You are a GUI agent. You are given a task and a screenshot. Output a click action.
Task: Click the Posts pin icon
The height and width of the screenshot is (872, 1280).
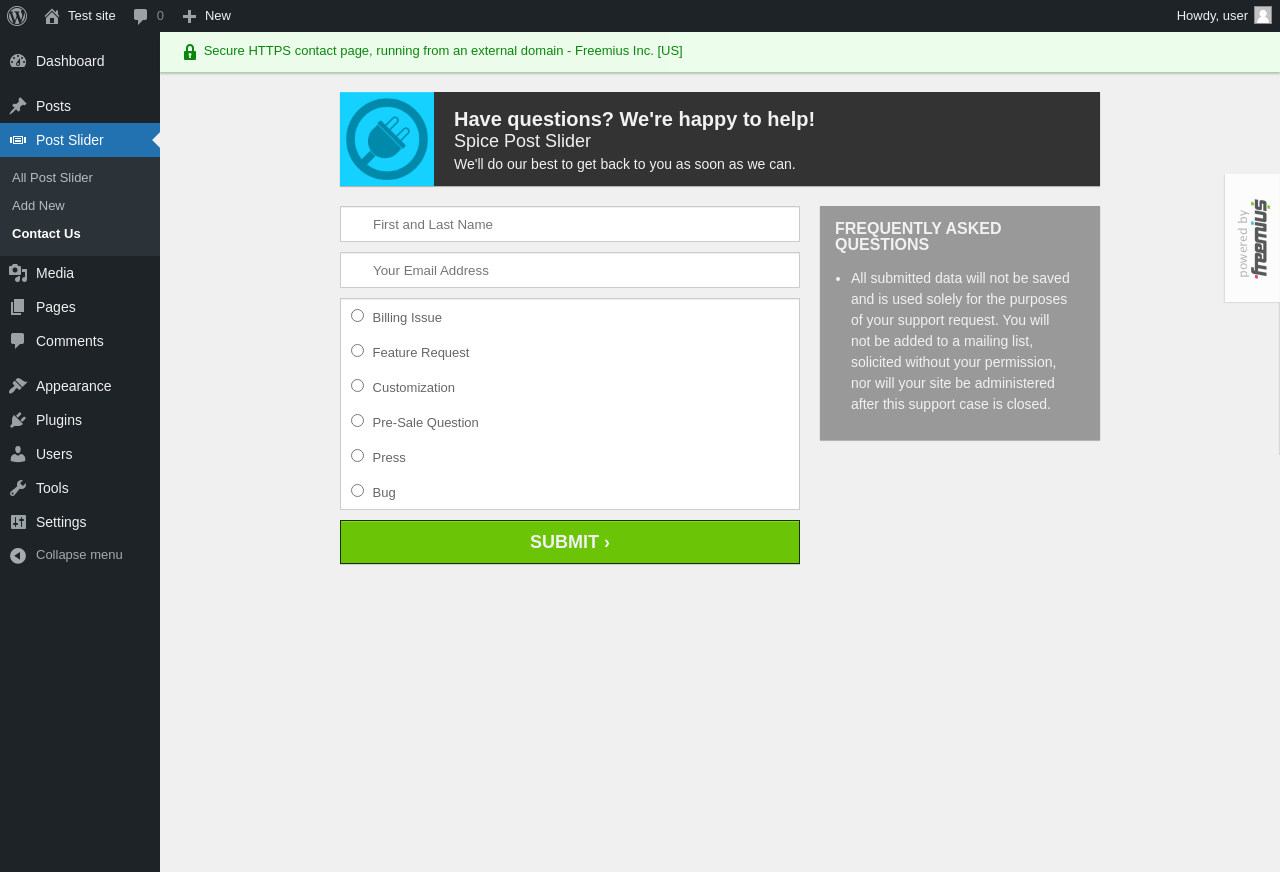(x=18, y=106)
